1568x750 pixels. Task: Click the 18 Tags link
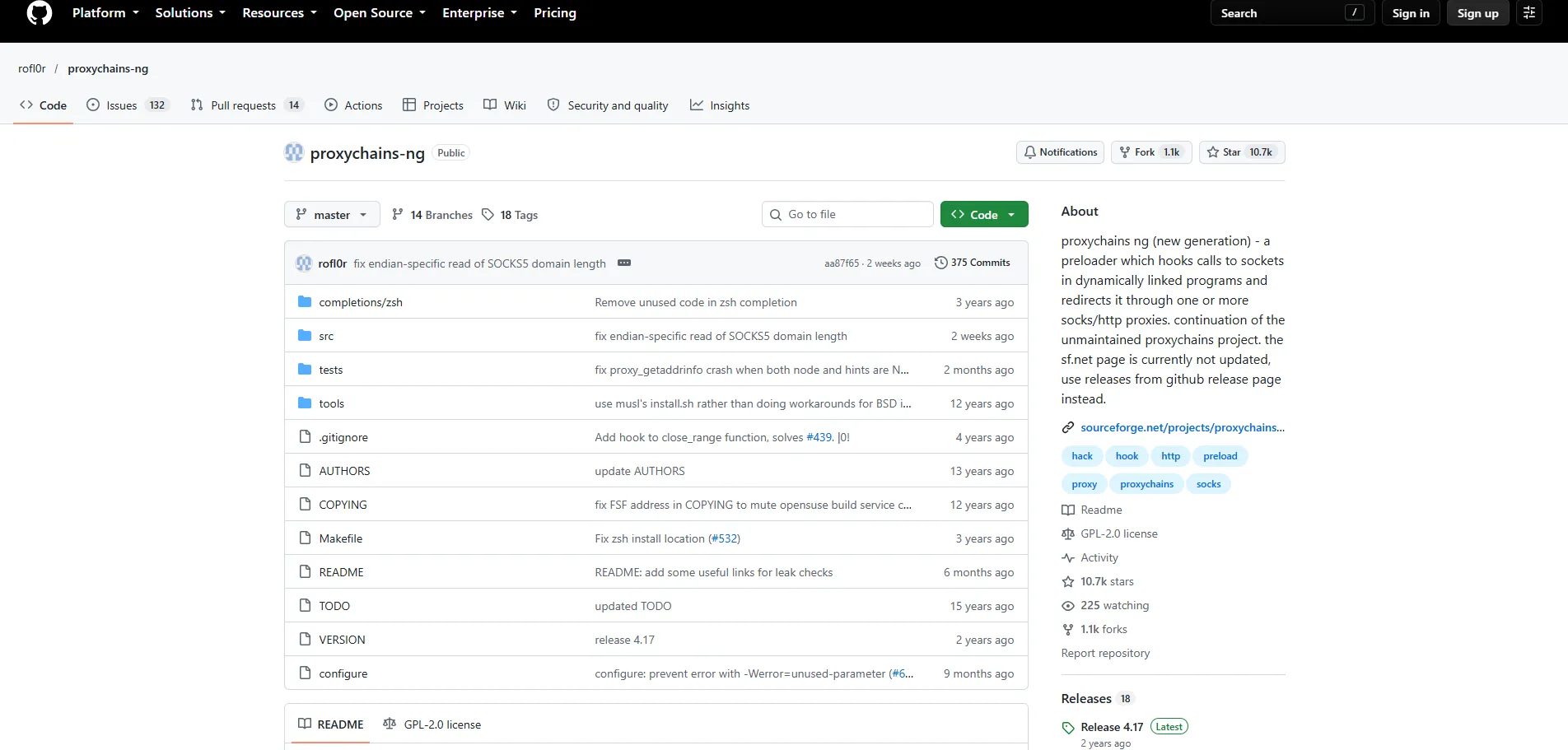(510, 215)
